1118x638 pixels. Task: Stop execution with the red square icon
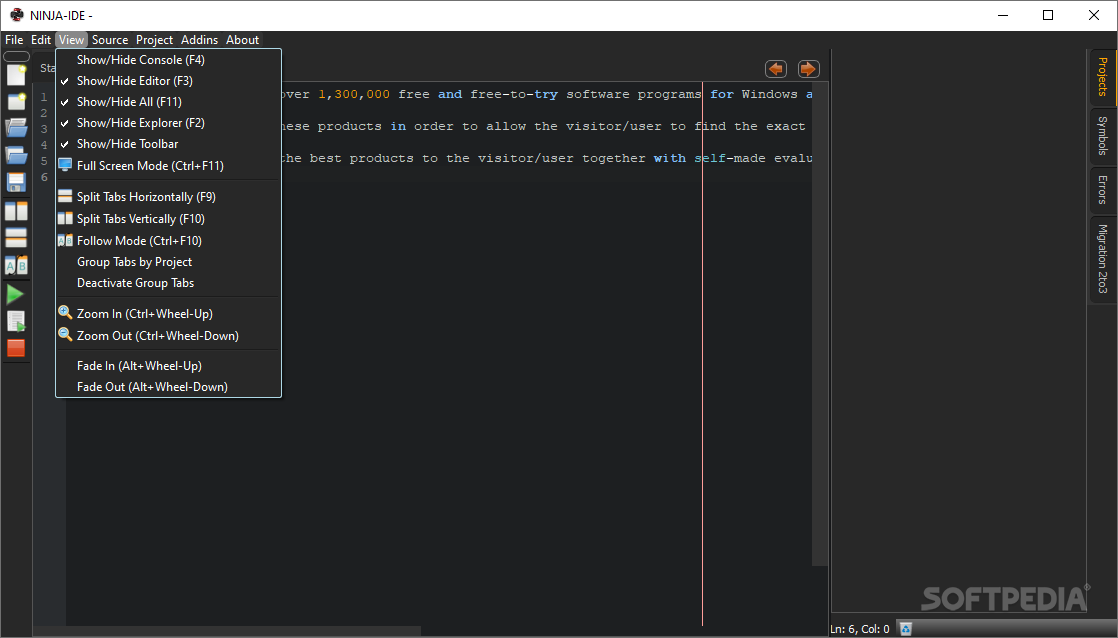(x=16, y=348)
